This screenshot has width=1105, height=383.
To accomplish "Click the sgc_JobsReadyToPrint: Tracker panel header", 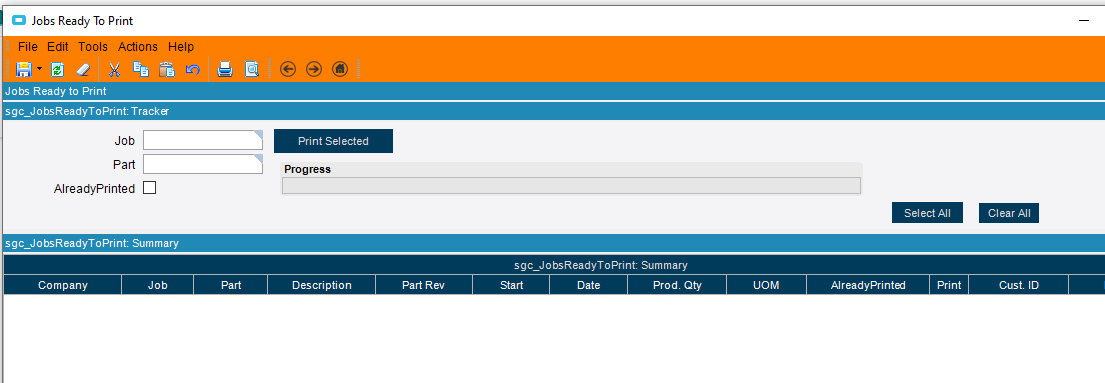I will [x=554, y=111].
